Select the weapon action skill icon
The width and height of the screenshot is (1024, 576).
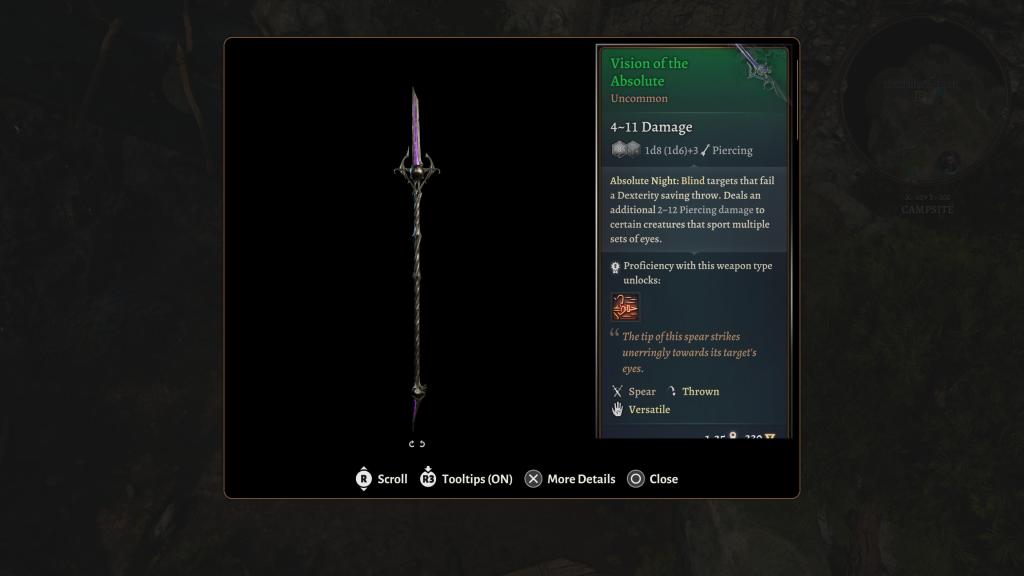(625, 306)
